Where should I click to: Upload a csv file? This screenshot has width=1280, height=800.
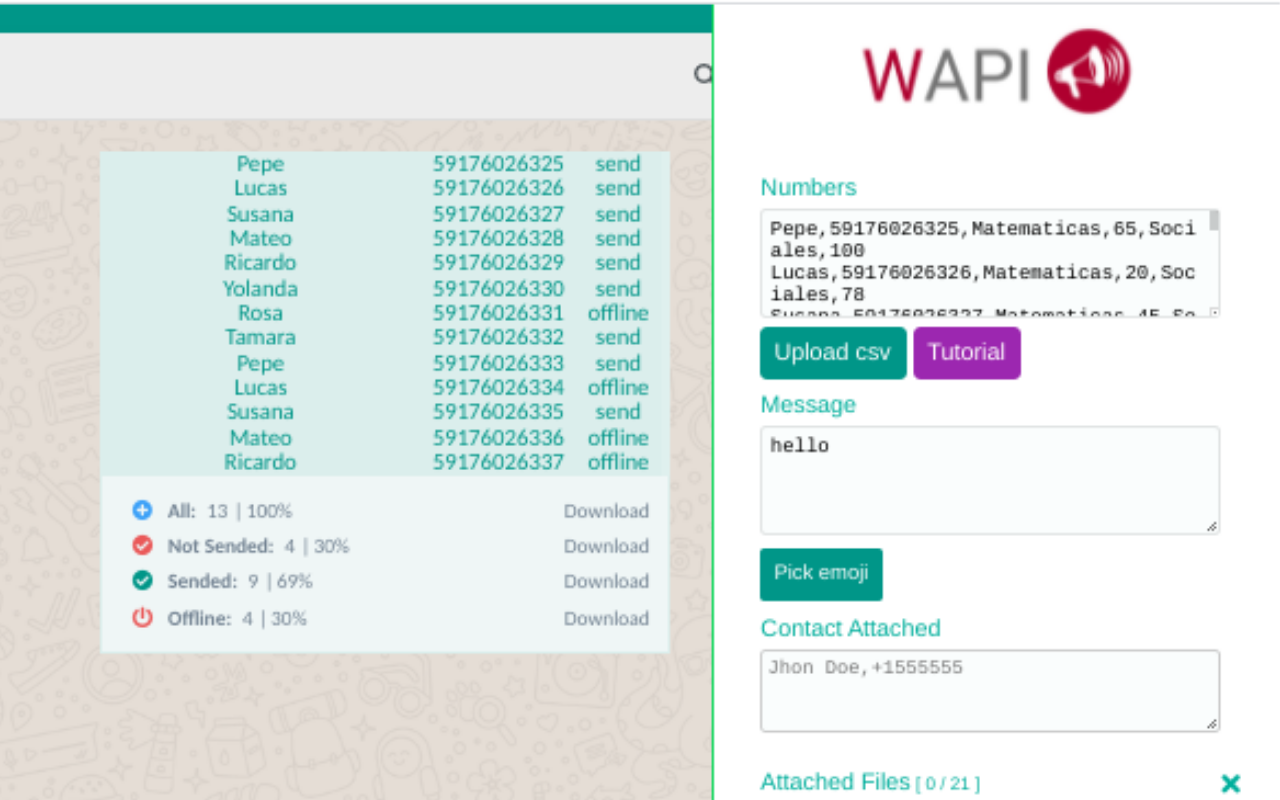832,353
